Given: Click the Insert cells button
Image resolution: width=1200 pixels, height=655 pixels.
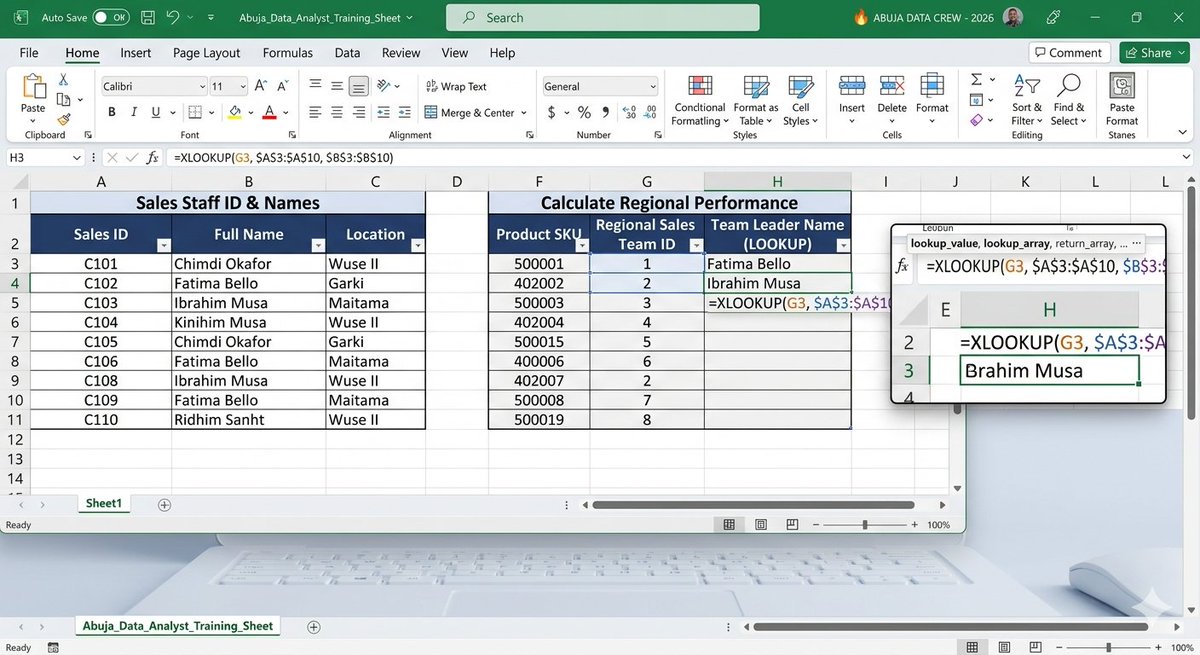Looking at the screenshot, I should [x=852, y=98].
